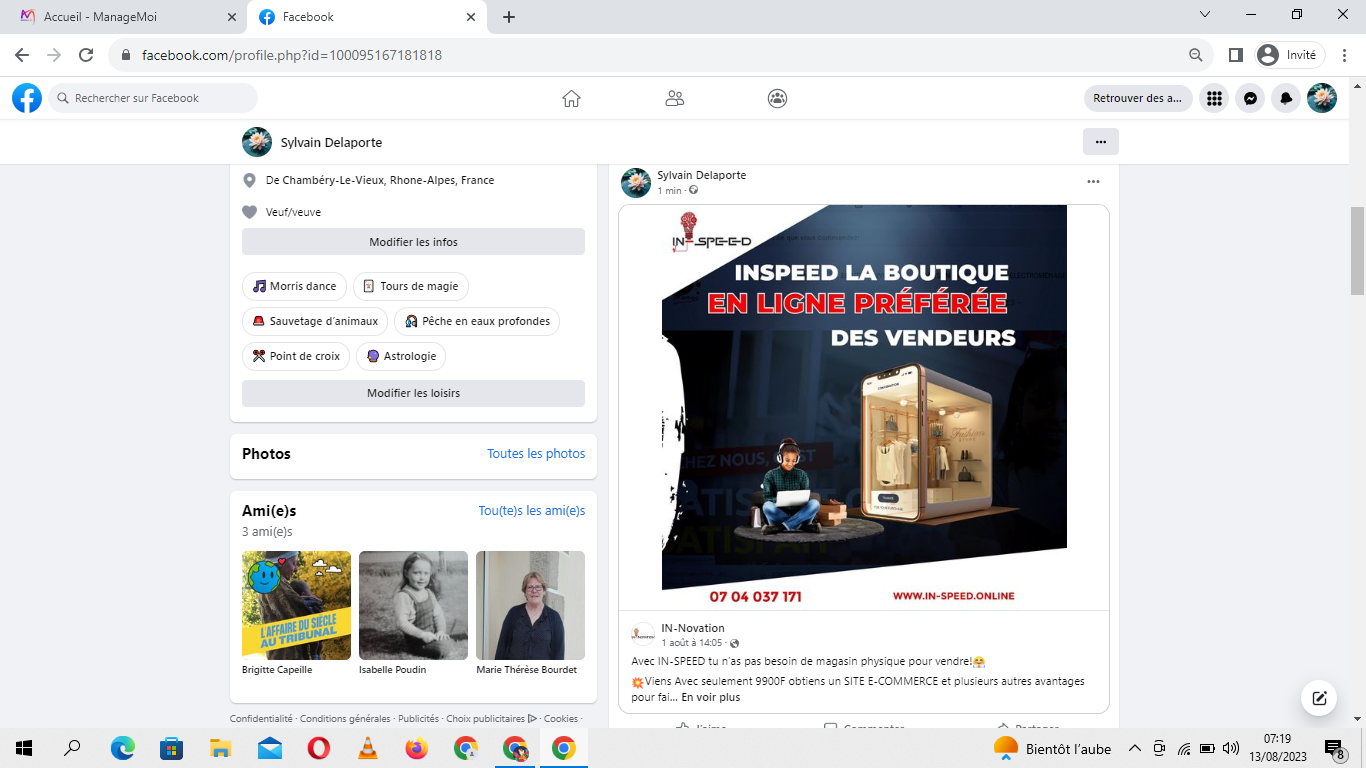Click the Modifier les infos button

(413, 242)
